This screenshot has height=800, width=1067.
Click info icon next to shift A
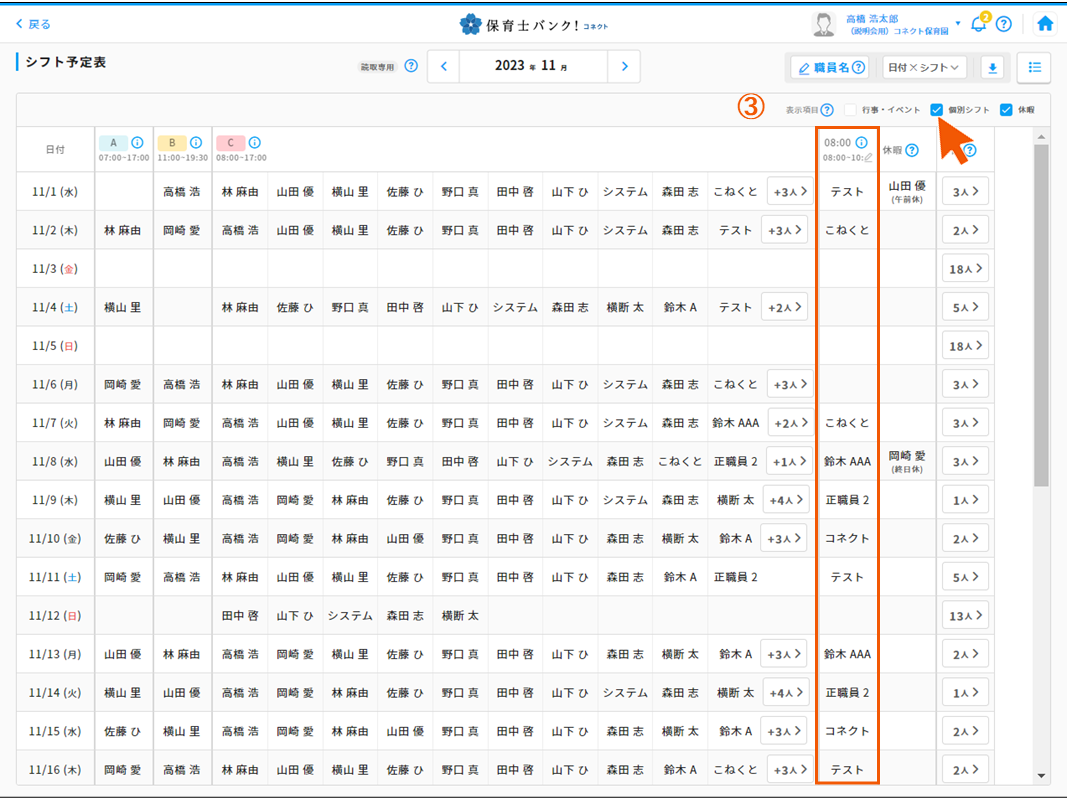(138, 143)
